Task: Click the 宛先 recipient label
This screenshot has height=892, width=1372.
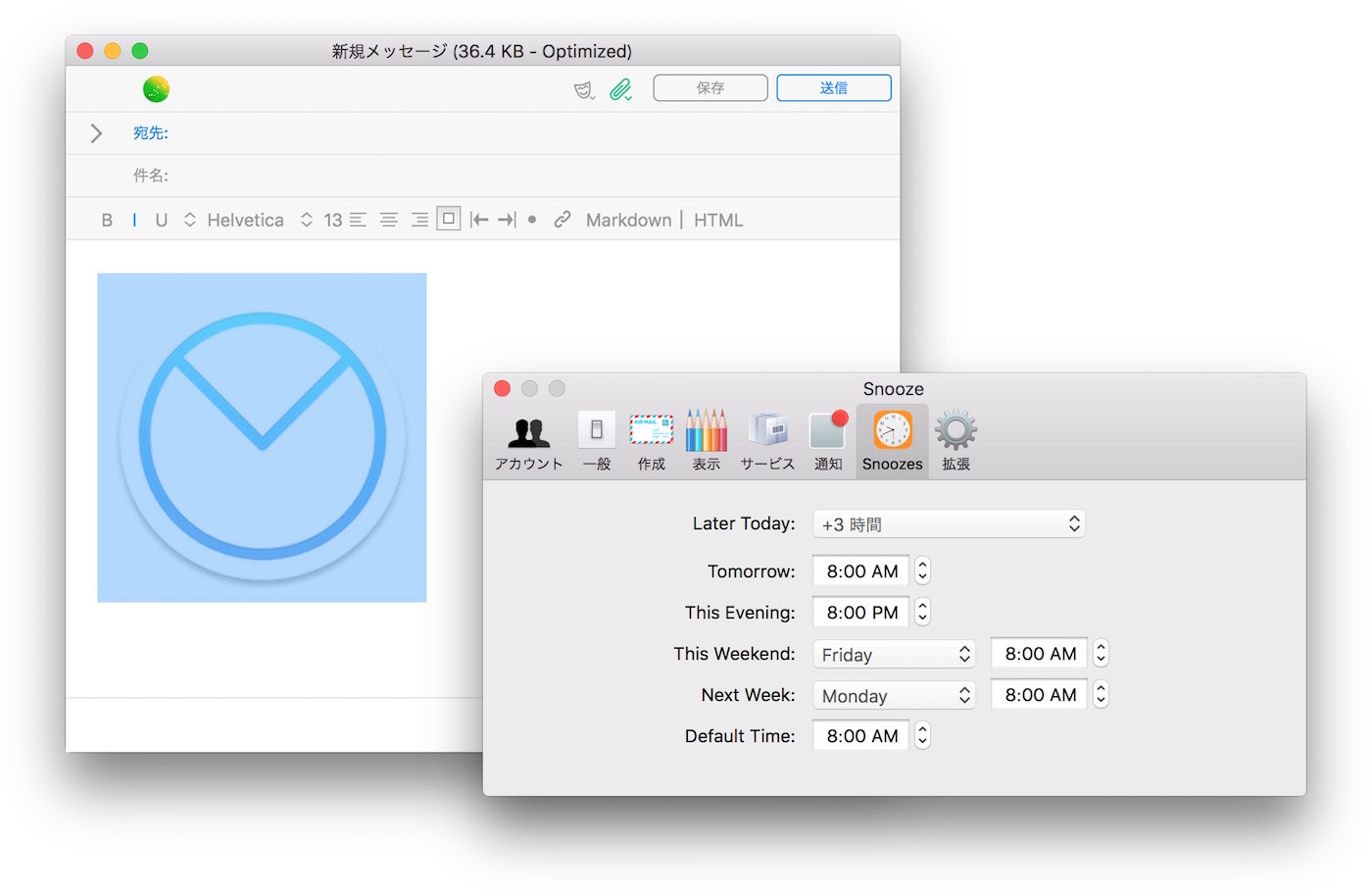Action: point(151,133)
